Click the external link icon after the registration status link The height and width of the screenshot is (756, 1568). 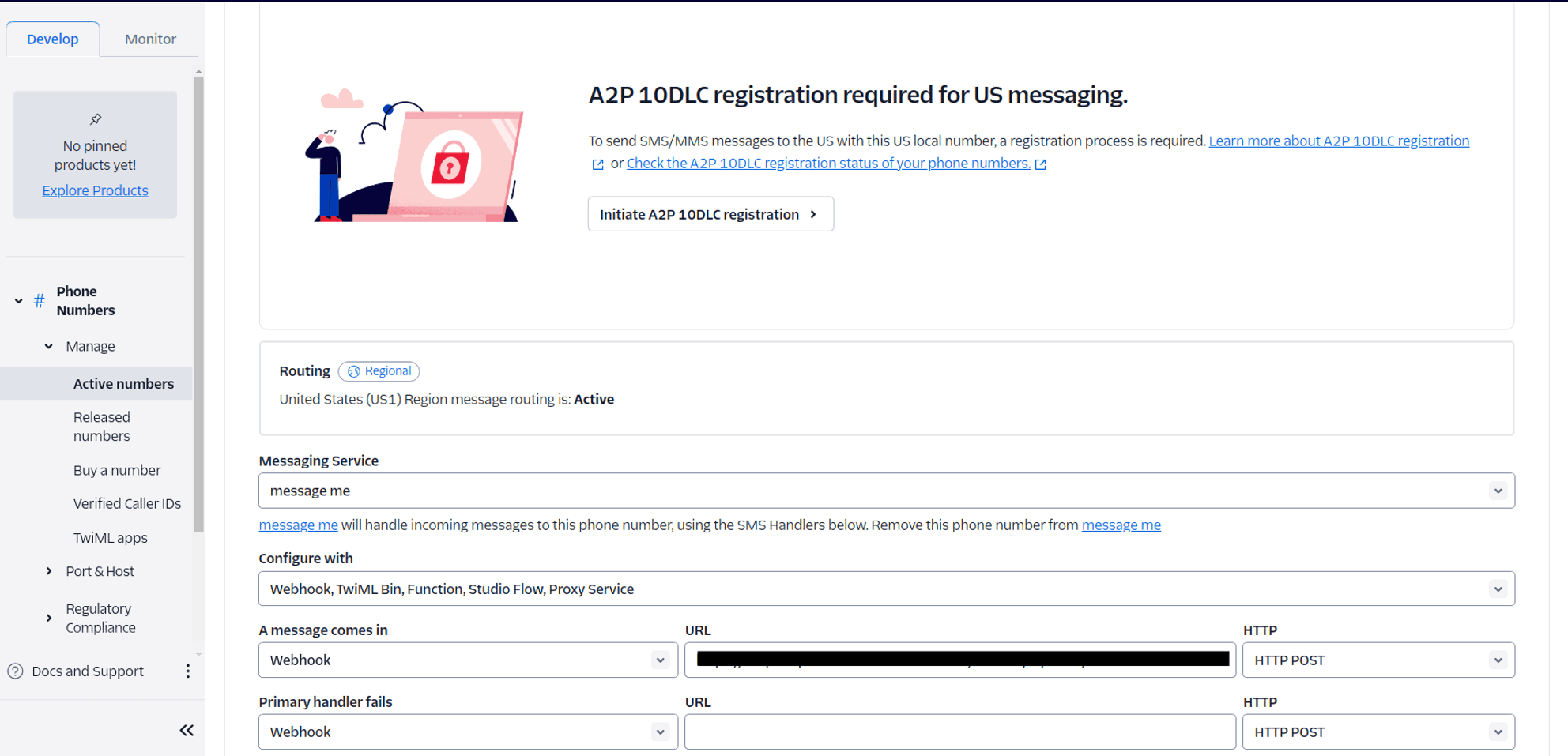coord(1041,164)
